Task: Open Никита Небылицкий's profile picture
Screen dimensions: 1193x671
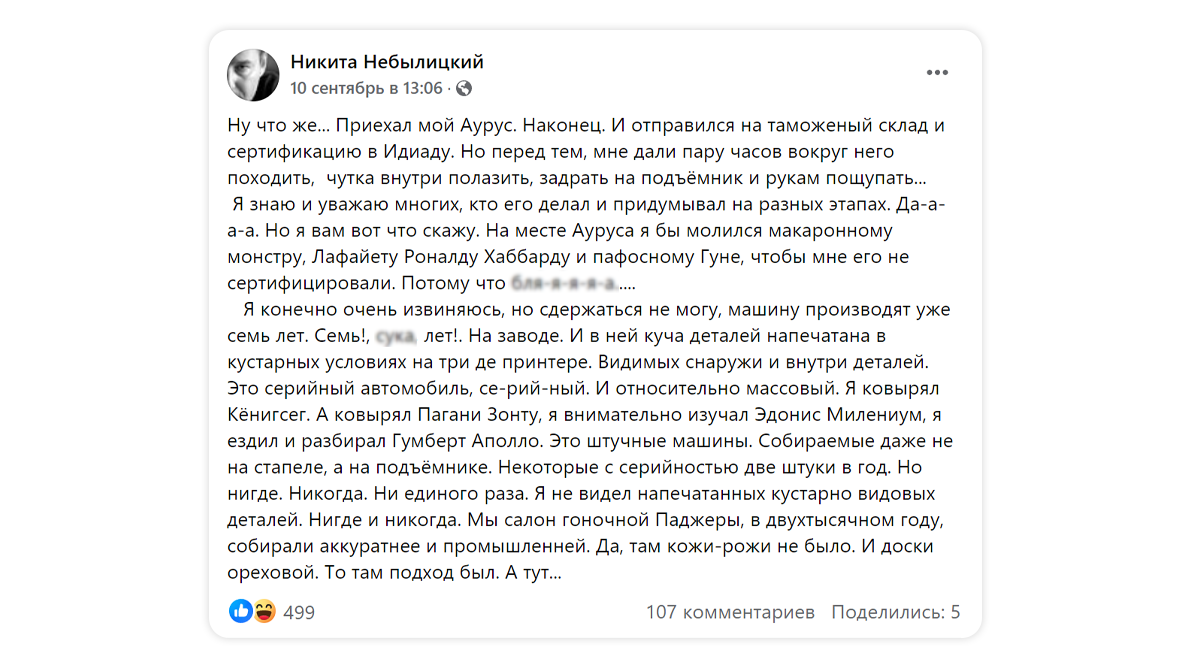Action: point(253,75)
